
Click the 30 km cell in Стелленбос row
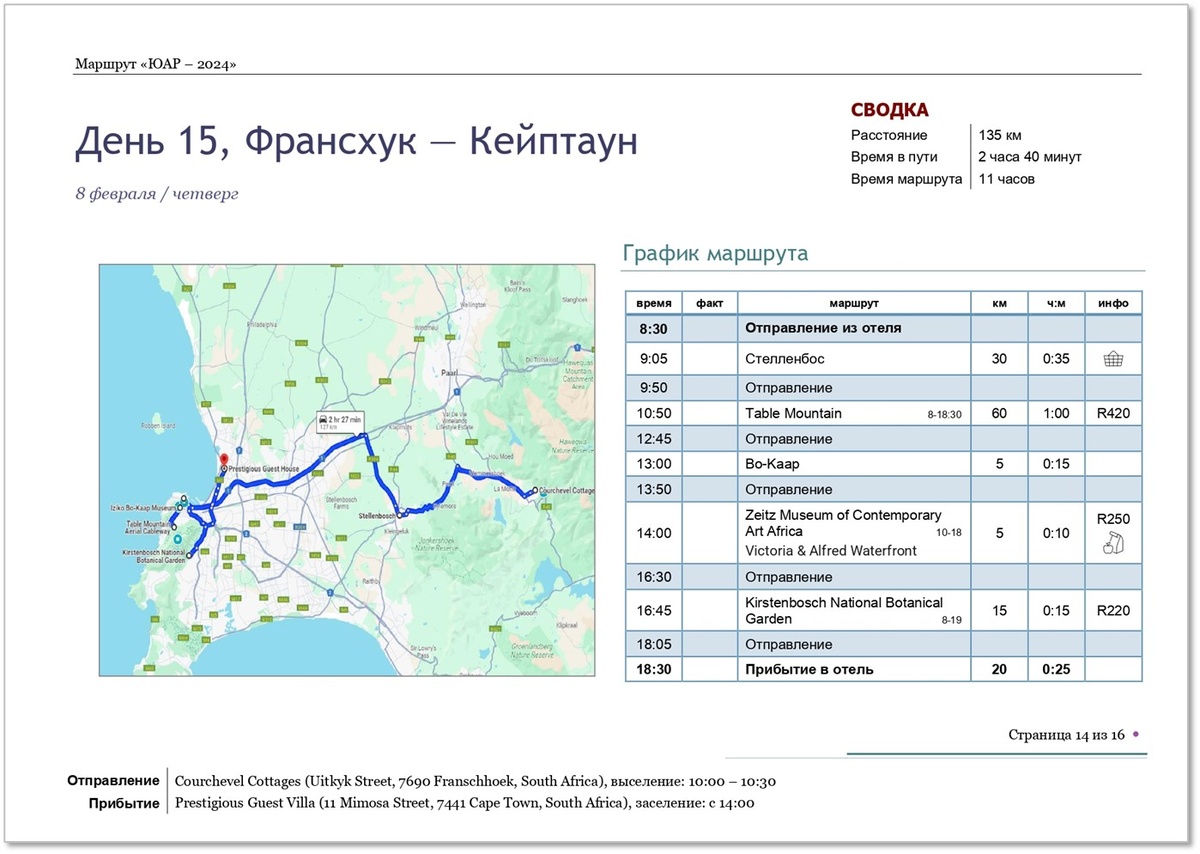pos(999,359)
